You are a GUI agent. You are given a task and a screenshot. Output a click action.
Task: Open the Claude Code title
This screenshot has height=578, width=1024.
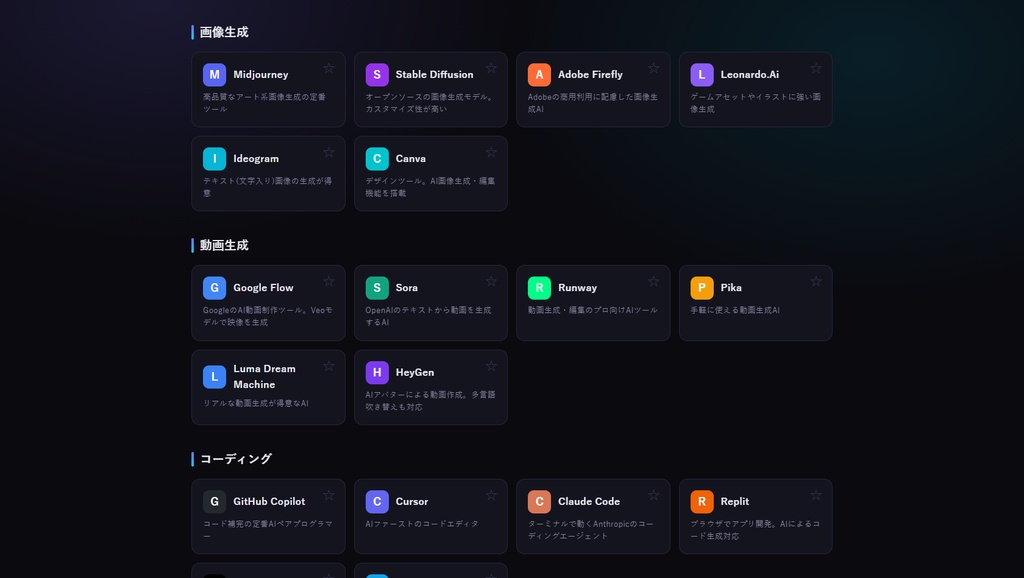(x=589, y=502)
